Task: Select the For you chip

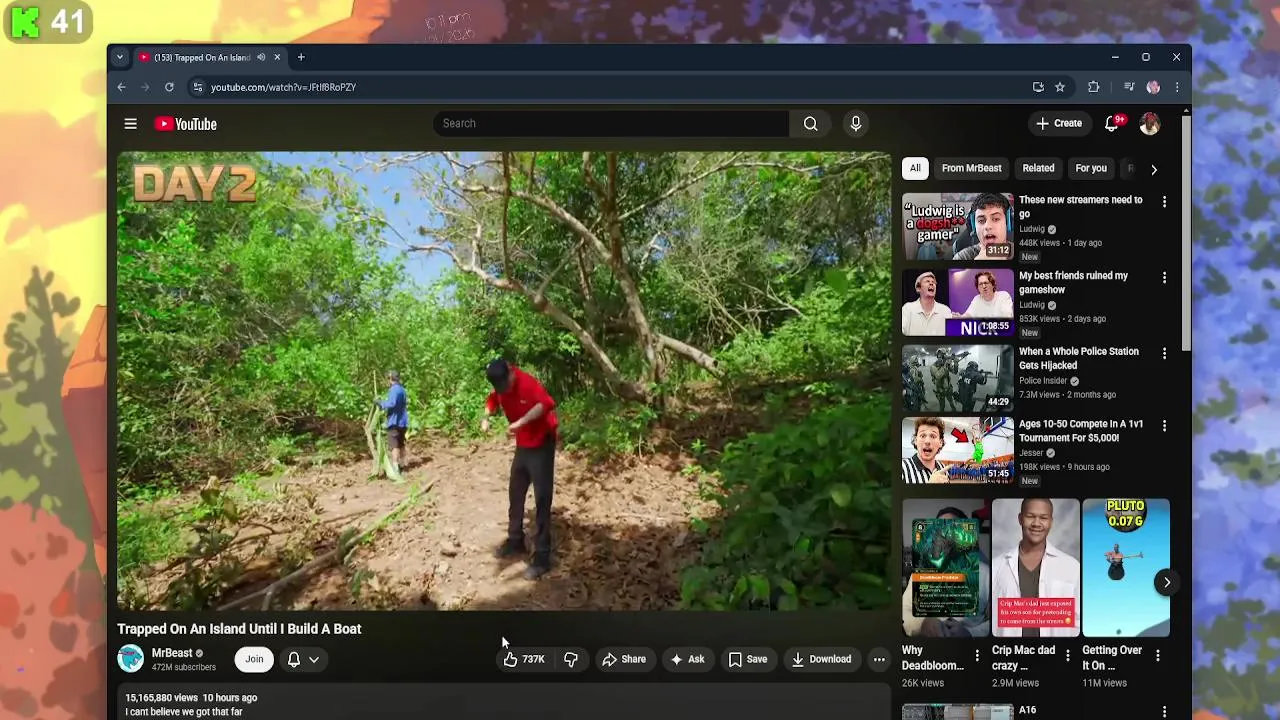Action: point(1091,168)
